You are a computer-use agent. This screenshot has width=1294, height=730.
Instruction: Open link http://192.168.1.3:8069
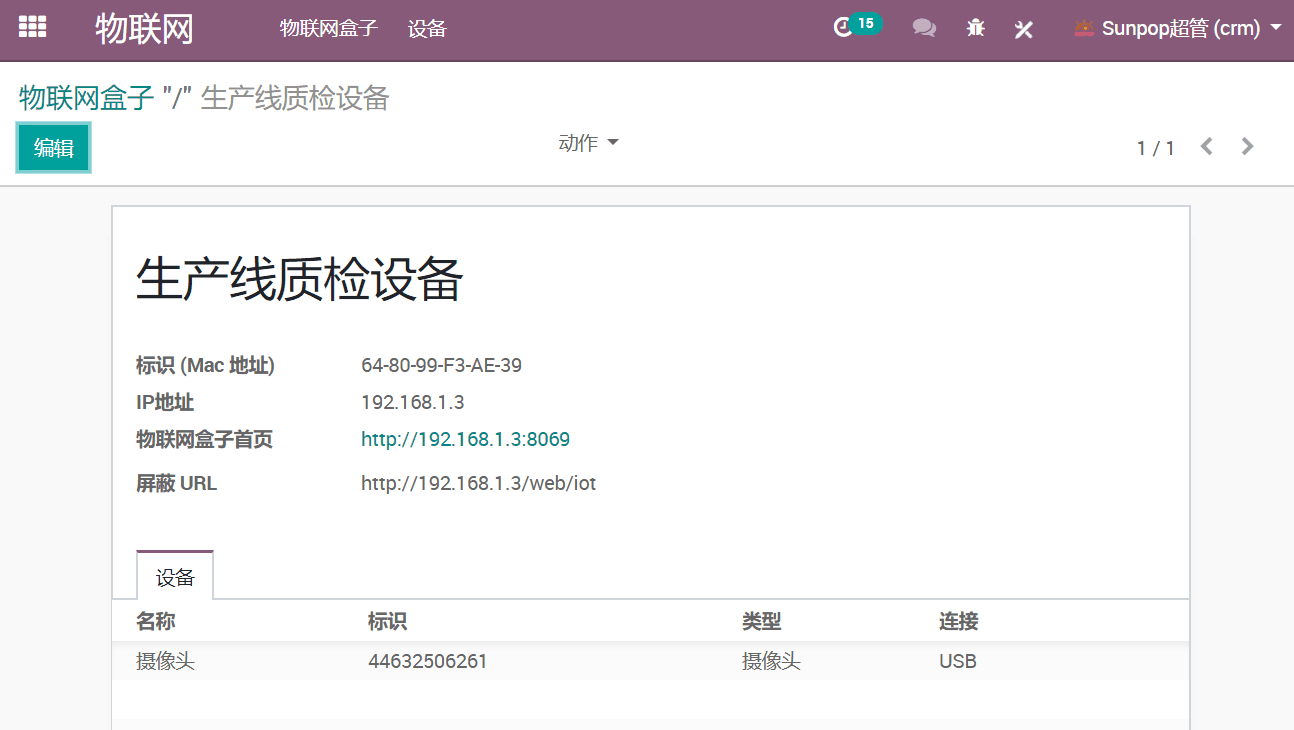point(465,440)
